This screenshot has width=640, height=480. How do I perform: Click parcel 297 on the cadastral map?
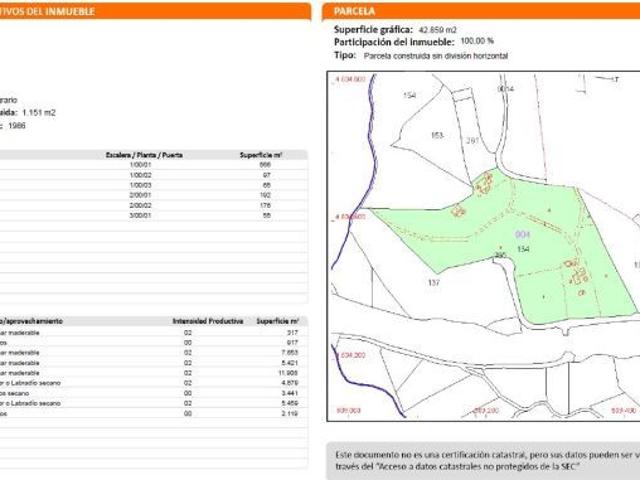tap(470, 141)
